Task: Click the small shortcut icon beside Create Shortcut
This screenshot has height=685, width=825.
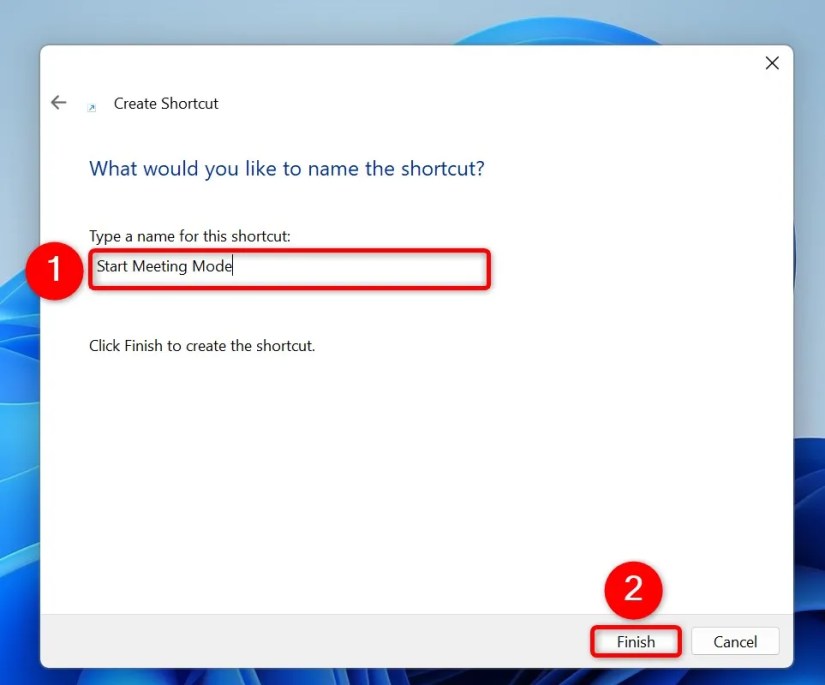Action: tap(92, 107)
